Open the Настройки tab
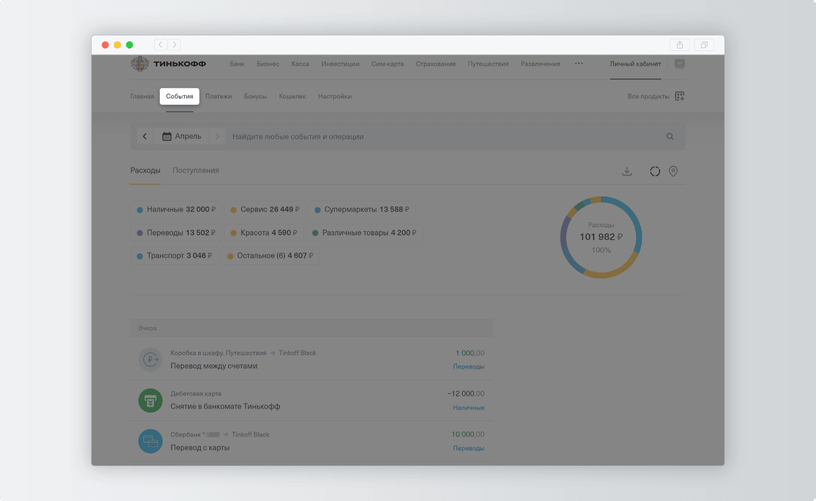This screenshot has width=816, height=501. point(335,96)
